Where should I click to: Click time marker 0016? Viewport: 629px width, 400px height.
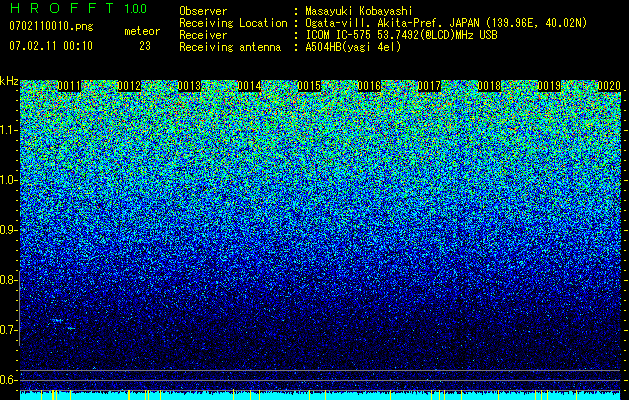pos(369,86)
